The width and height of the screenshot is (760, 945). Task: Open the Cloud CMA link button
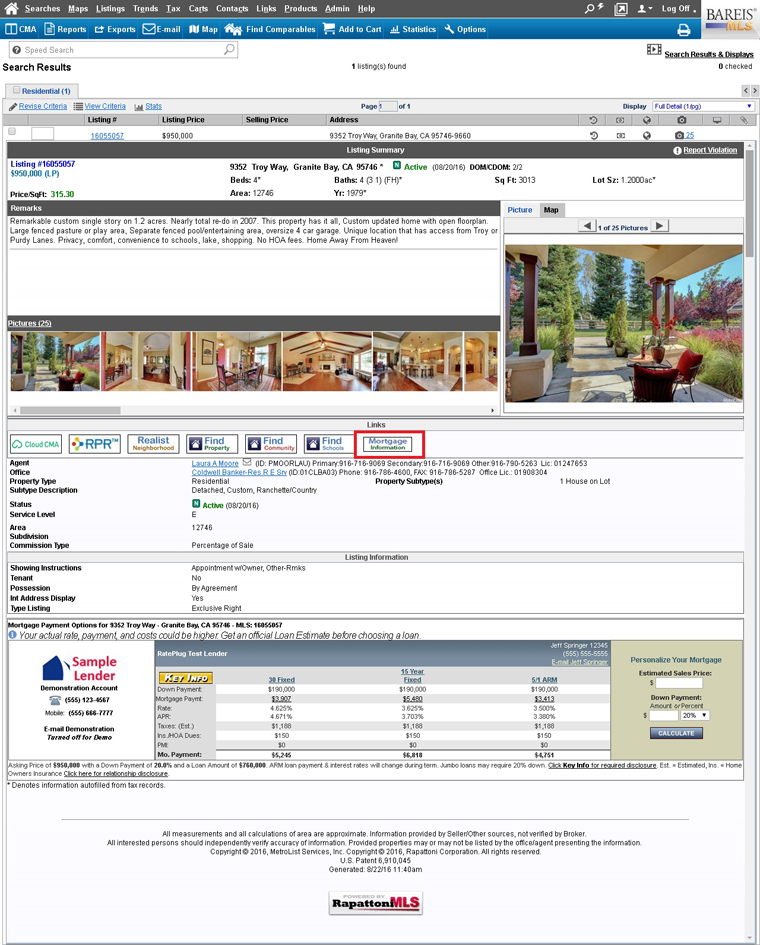(36, 443)
